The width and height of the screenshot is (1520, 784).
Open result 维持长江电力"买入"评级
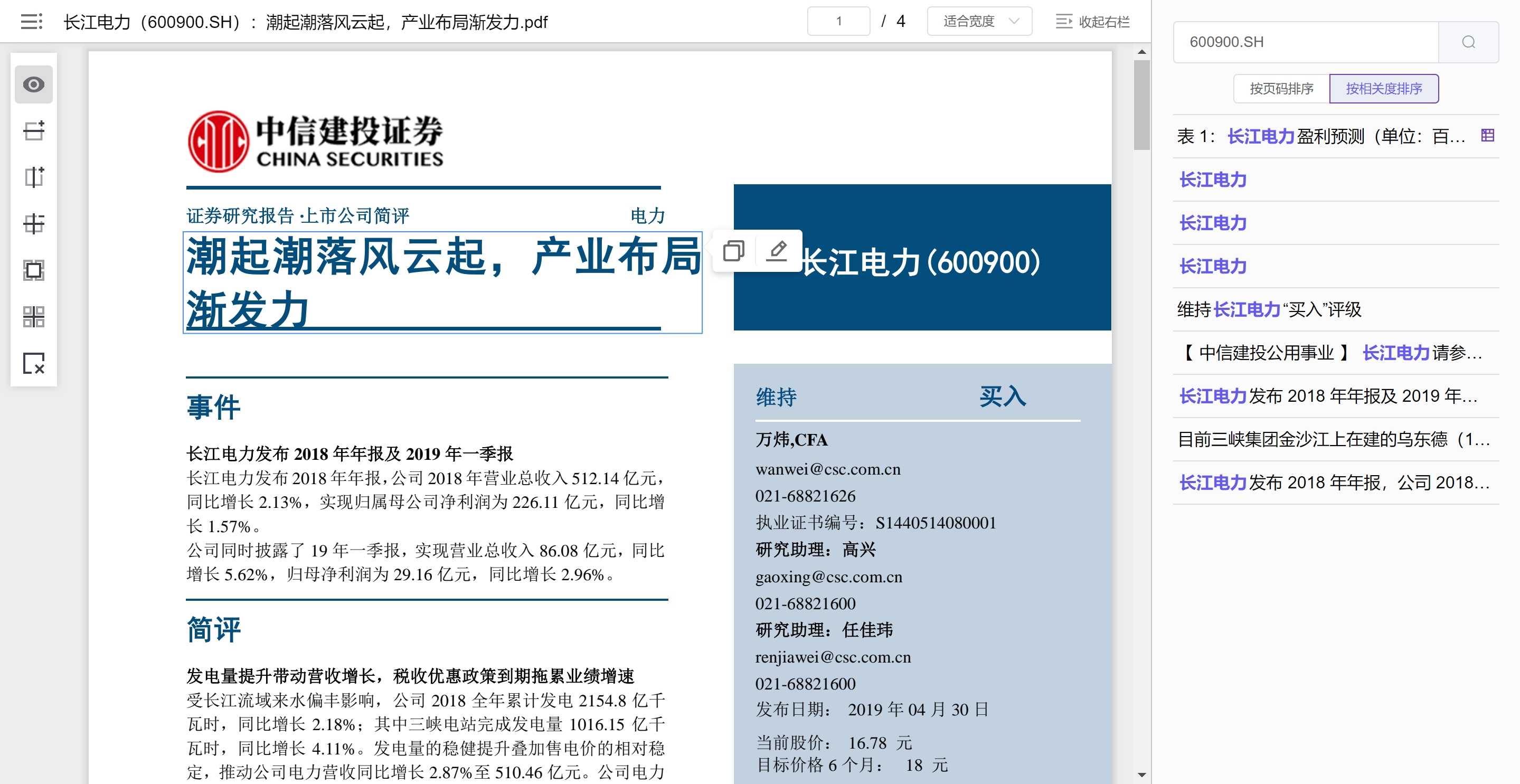(x=1336, y=310)
